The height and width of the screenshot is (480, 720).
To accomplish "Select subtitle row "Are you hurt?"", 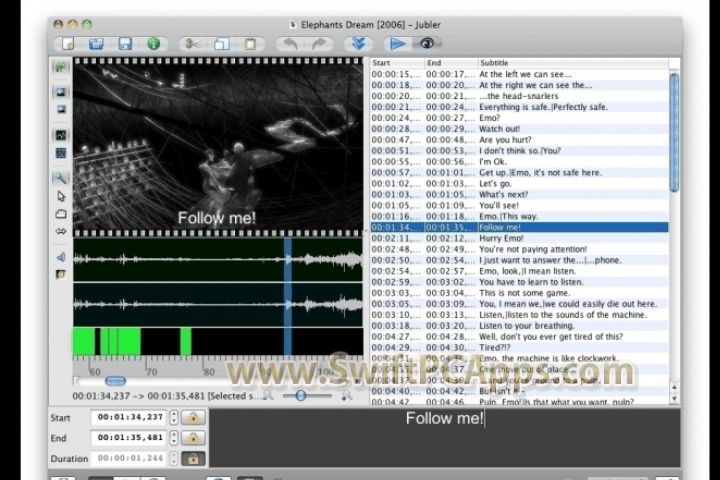I will (x=519, y=140).
